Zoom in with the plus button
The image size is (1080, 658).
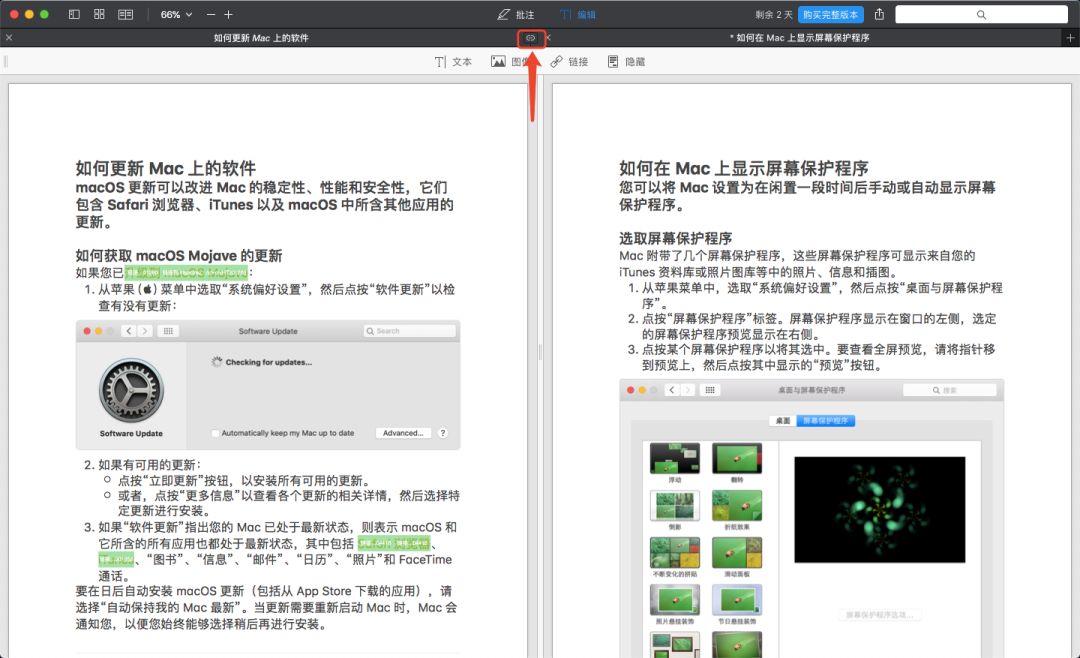click(229, 14)
